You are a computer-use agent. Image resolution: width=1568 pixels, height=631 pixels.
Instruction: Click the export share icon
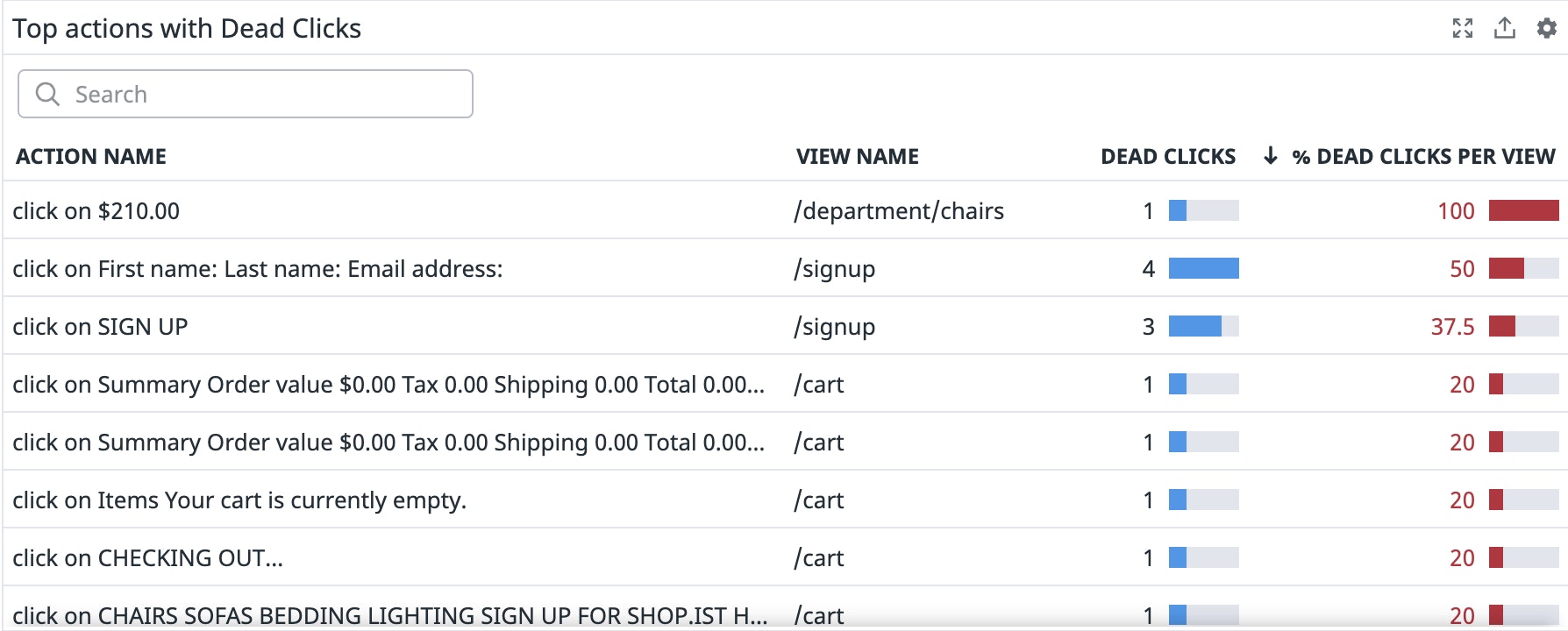(x=1505, y=28)
